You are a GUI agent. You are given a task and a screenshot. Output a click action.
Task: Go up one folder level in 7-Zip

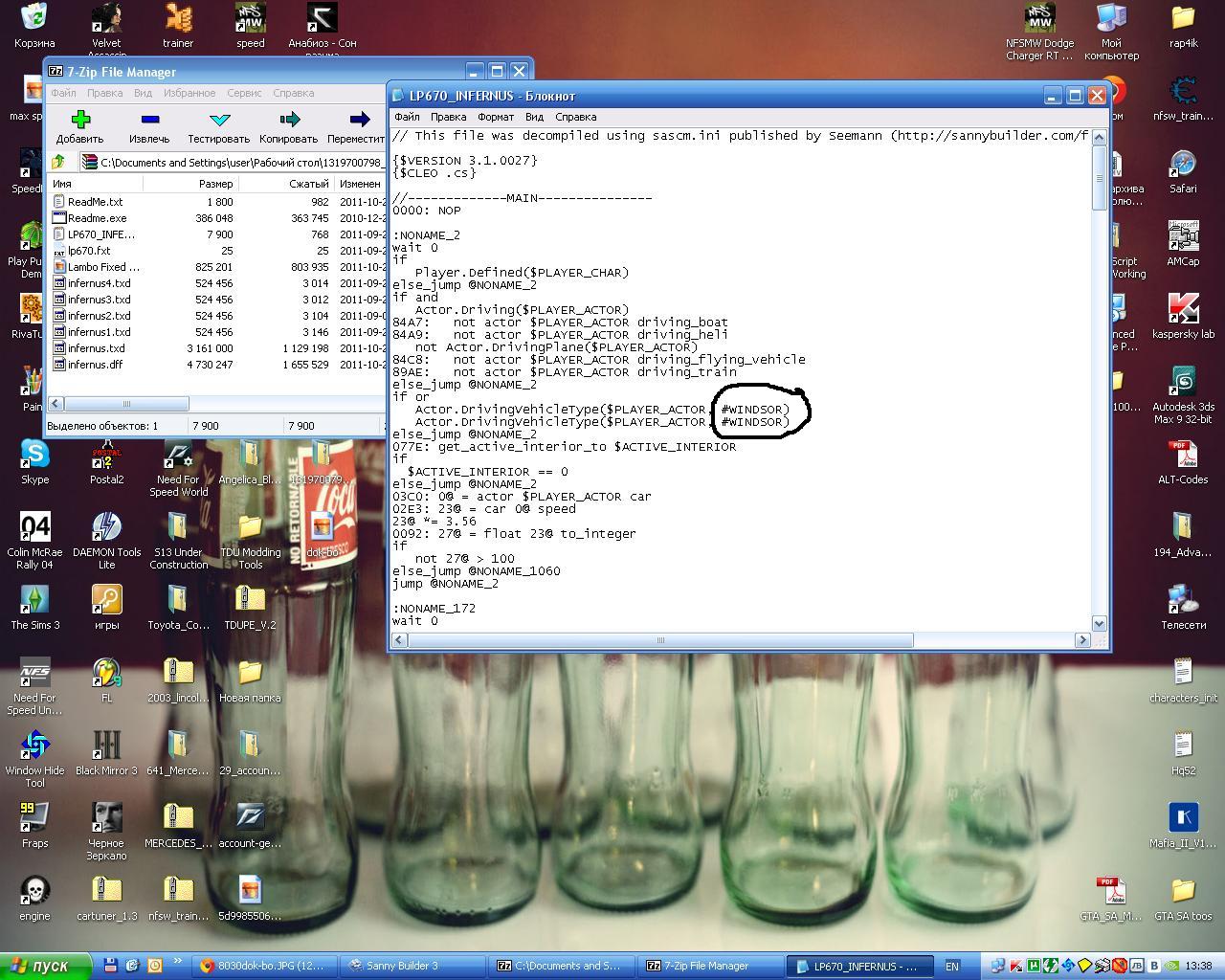[58, 162]
